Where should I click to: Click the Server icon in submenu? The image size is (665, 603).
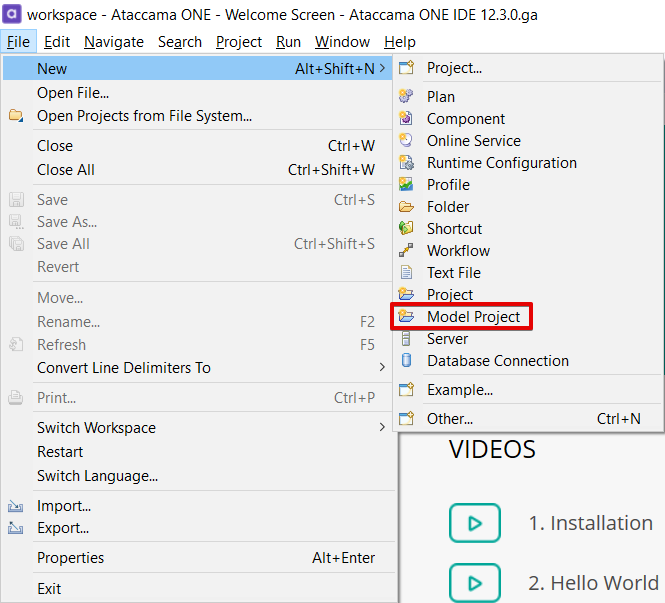[x=406, y=339]
